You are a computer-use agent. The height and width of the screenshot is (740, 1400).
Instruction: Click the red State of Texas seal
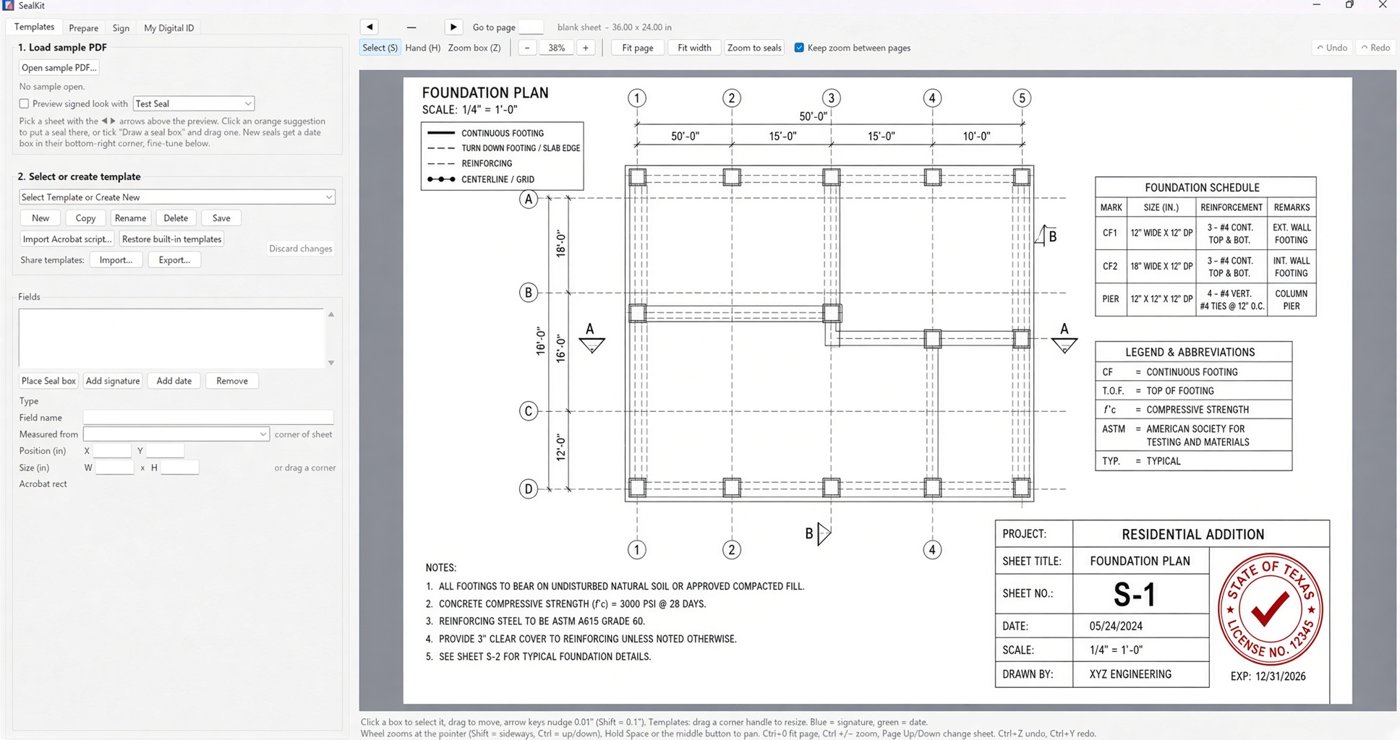(x=1268, y=610)
